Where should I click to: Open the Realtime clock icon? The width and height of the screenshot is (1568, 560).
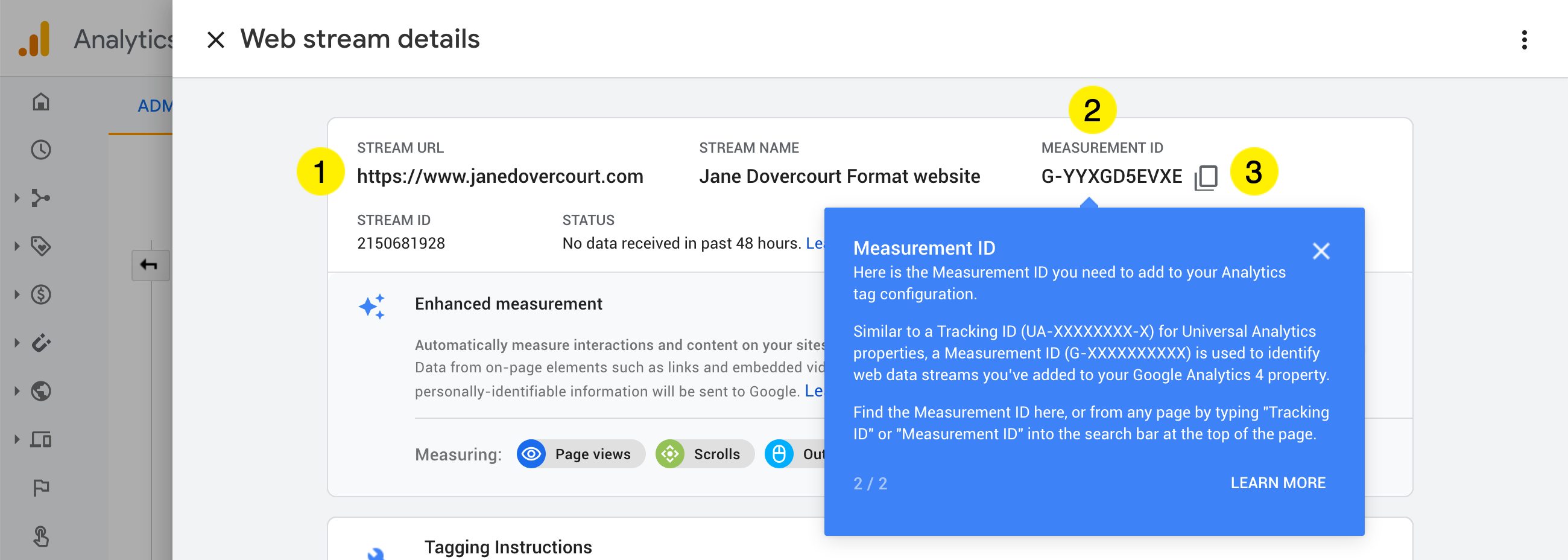click(41, 150)
